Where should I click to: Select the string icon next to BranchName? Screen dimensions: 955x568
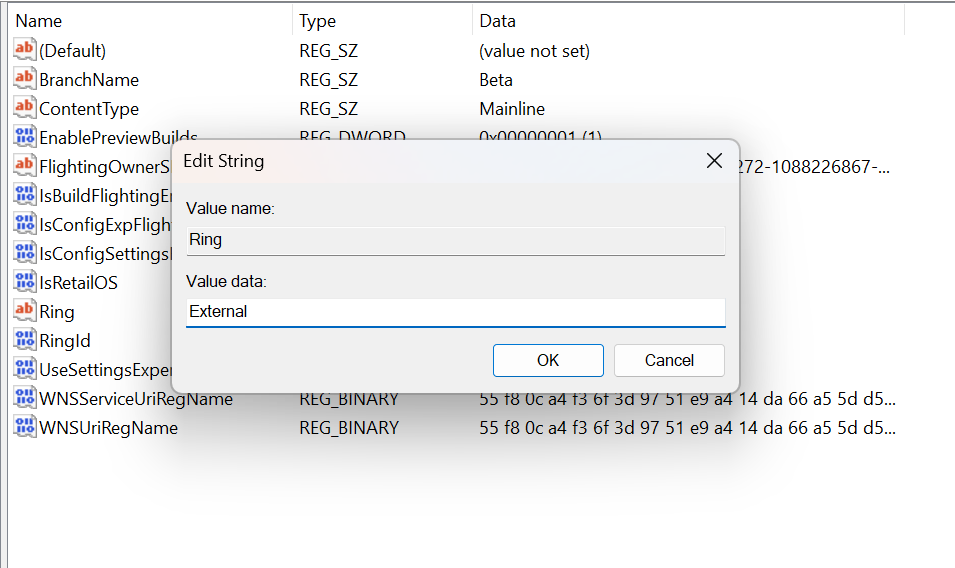(25, 79)
